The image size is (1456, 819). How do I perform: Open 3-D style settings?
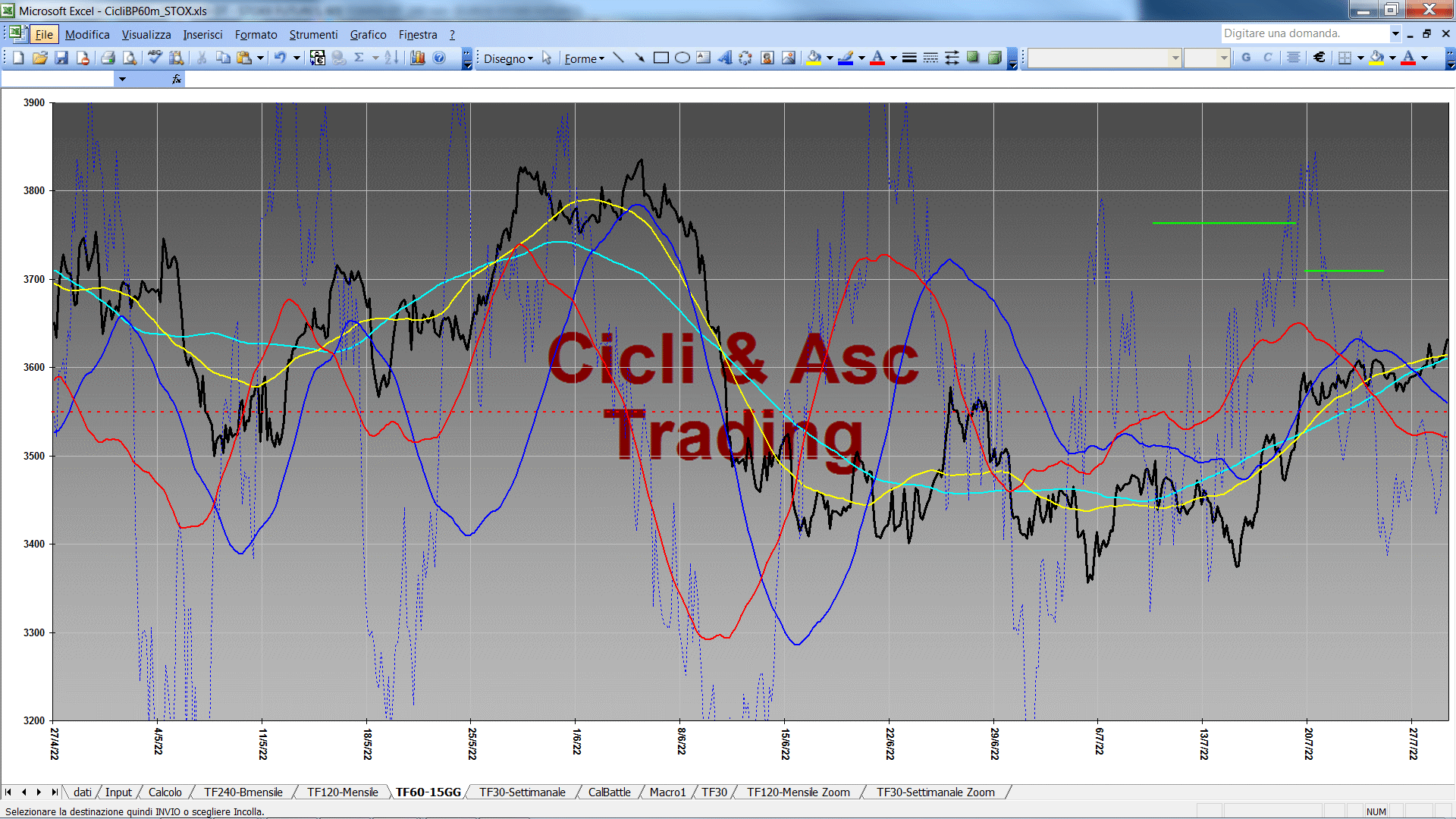994,58
